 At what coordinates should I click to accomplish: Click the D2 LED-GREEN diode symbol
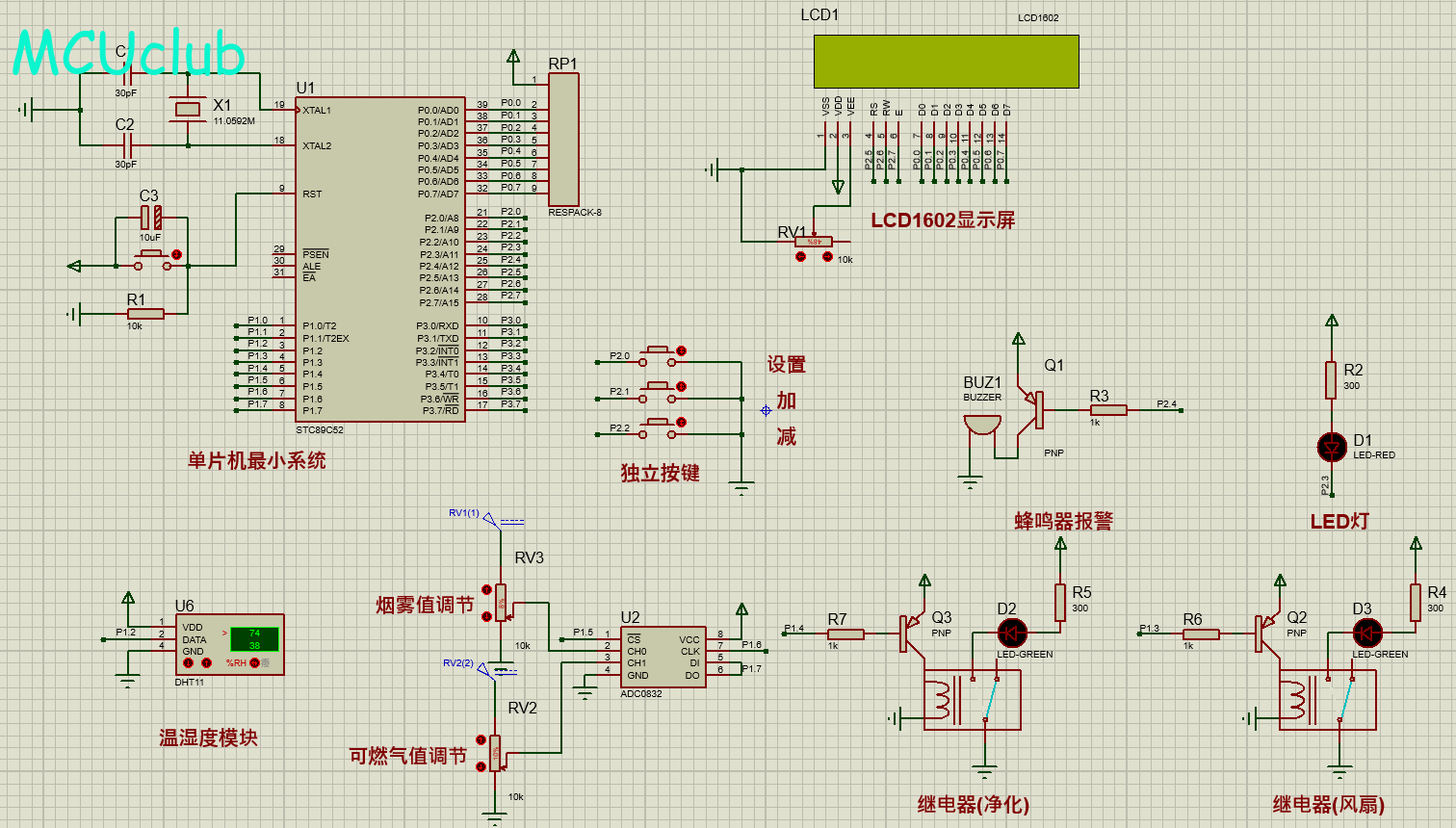coord(1011,633)
